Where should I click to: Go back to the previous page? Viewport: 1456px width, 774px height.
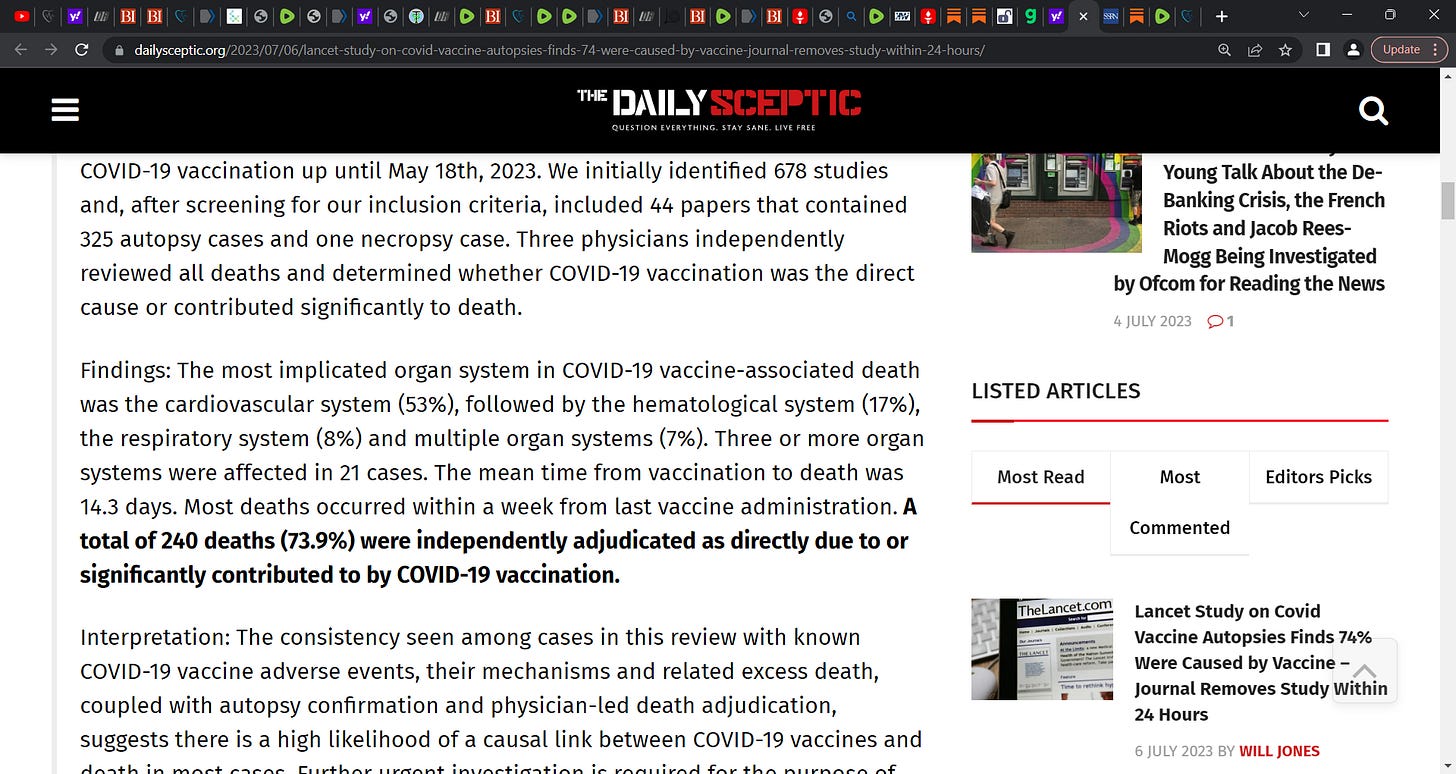coord(21,49)
